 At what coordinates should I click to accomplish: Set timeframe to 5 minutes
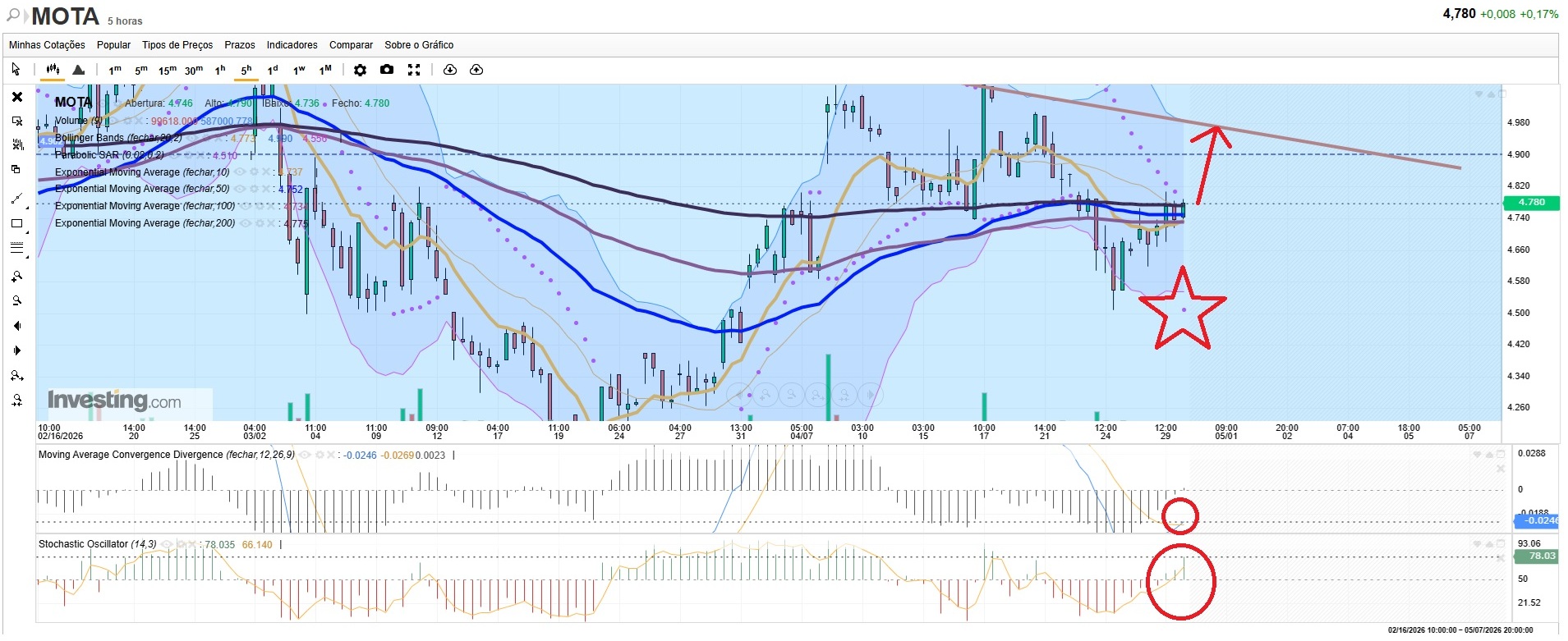[141, 70]
